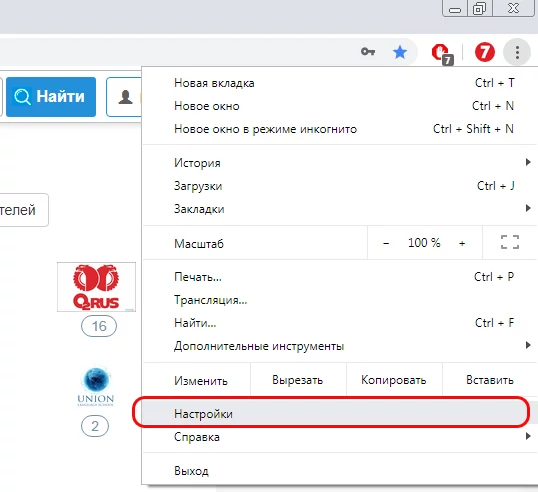The image size is (538, 492).
Task: Decrease zoom with the minus button
Action: click(x=386, y=243)
